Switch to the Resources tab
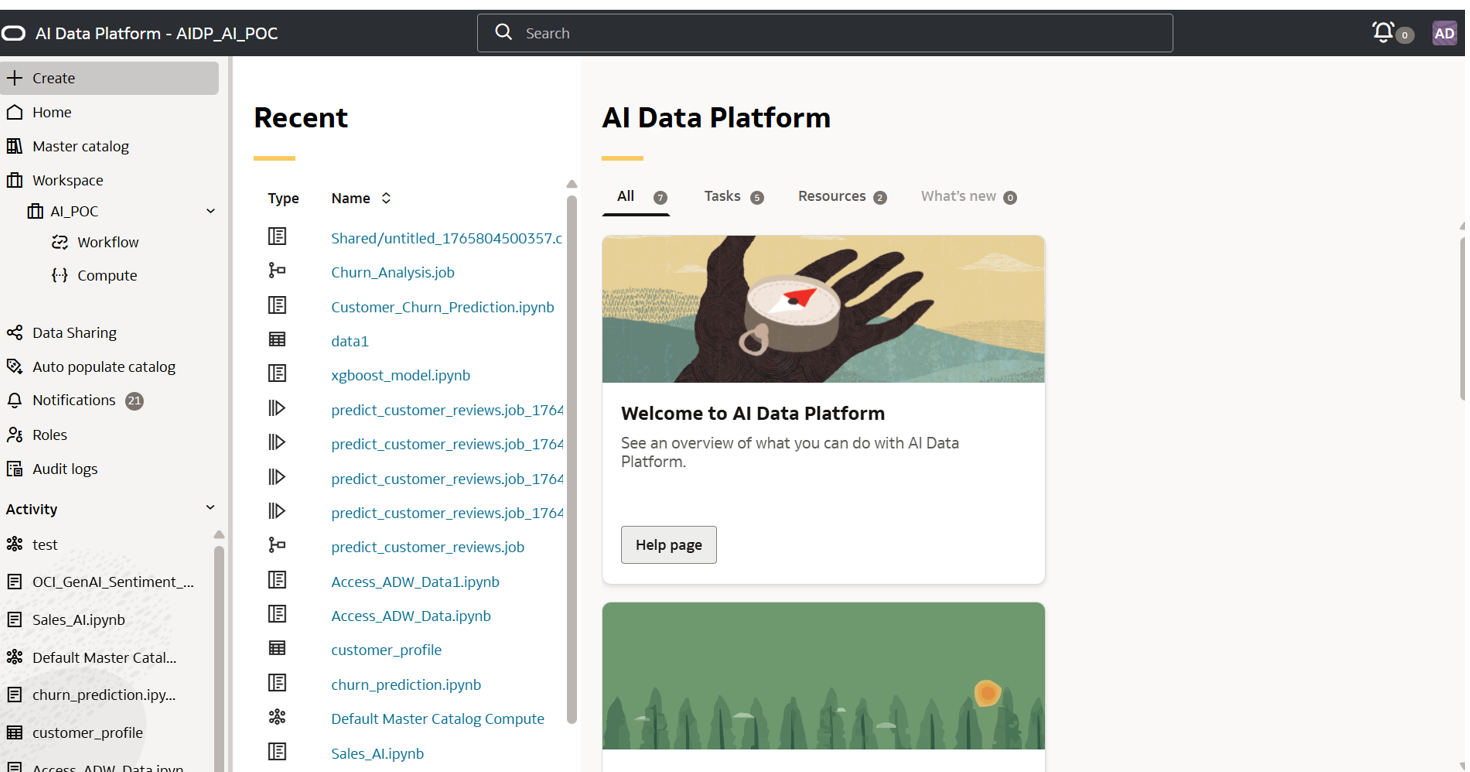Image resolution: width=1470 pixels, height=772 pixels. pos(831,196)
